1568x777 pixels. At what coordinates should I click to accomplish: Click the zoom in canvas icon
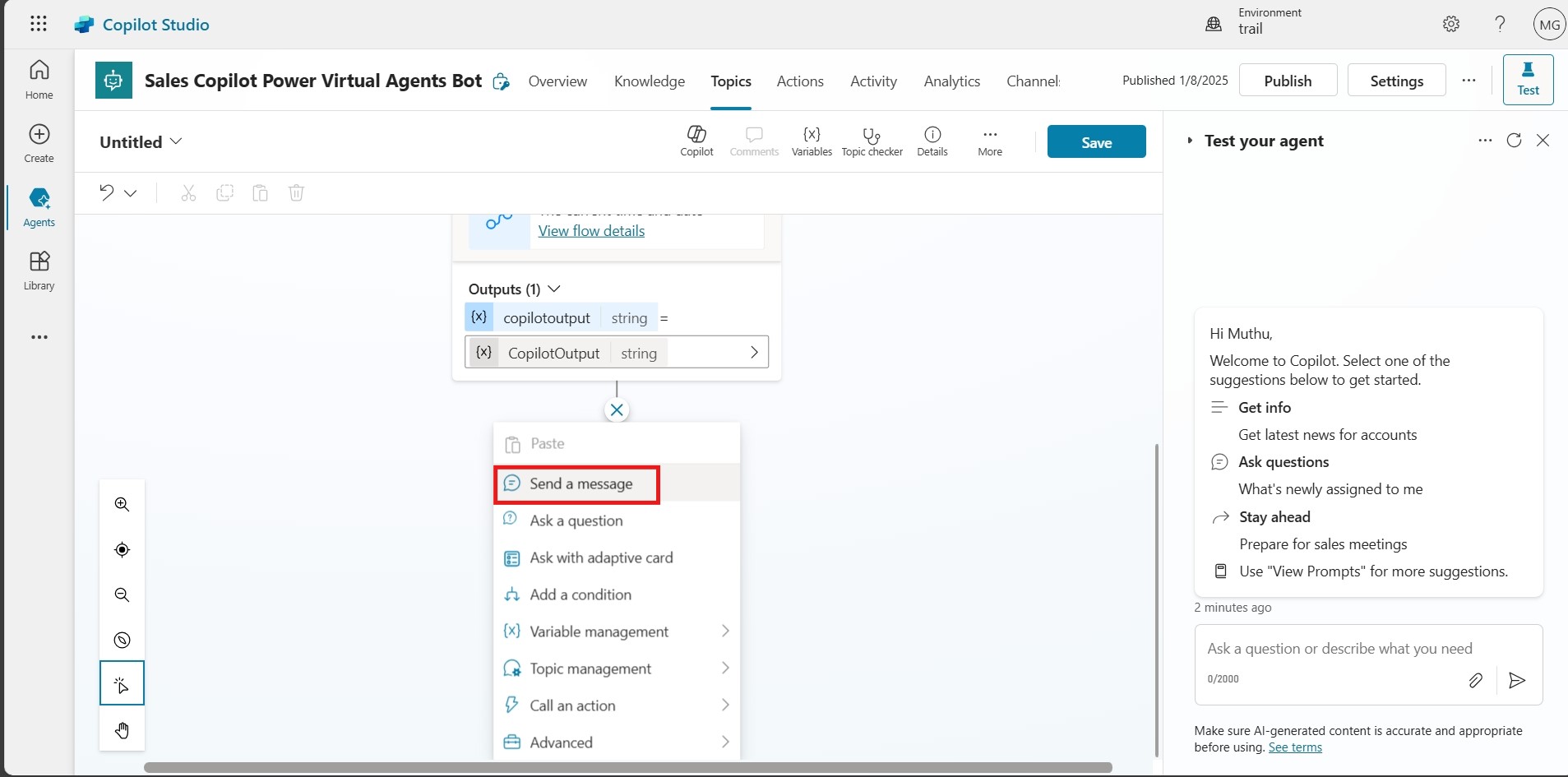[123, 505]
